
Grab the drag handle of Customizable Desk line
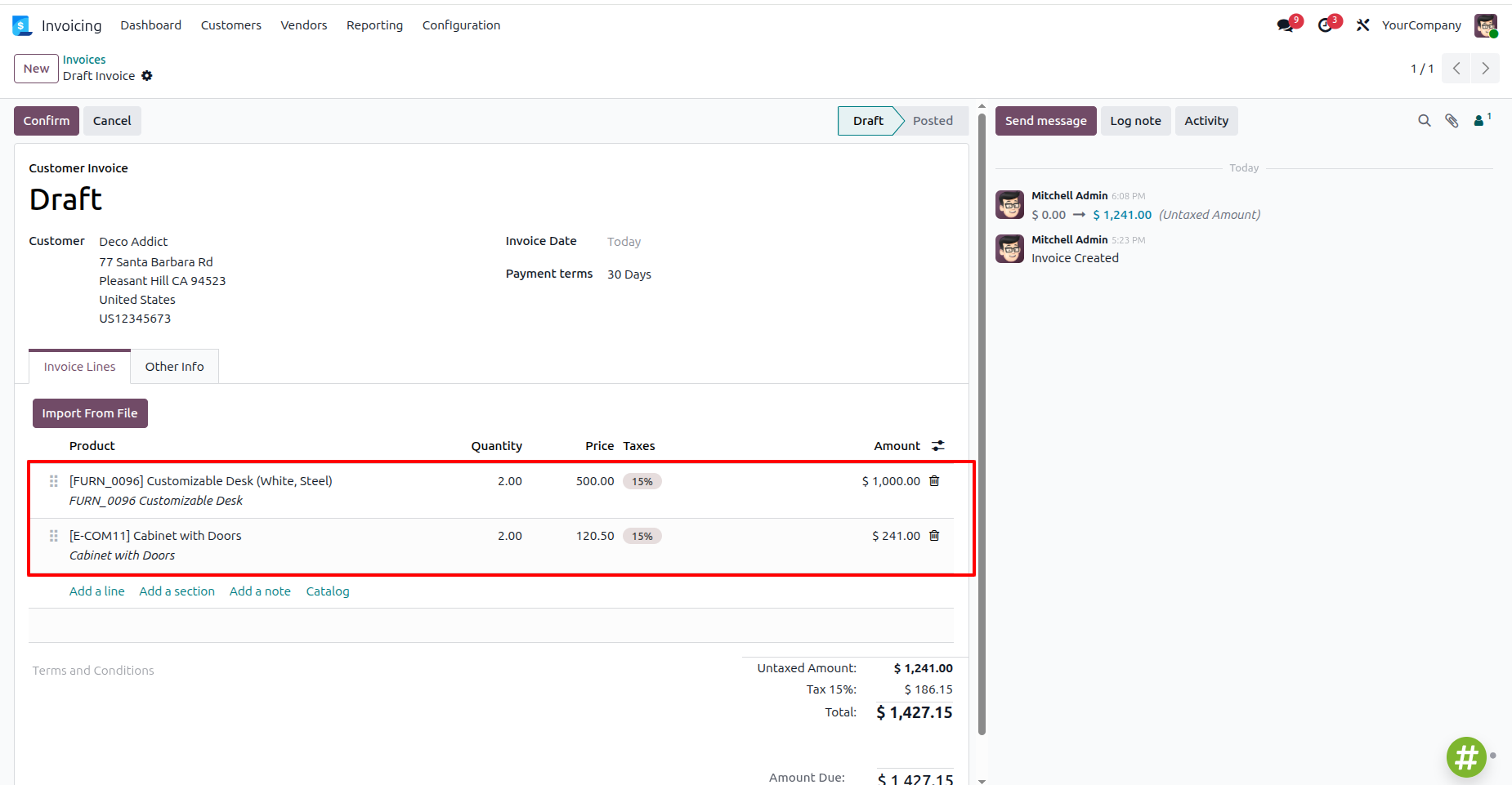point(54,481)
